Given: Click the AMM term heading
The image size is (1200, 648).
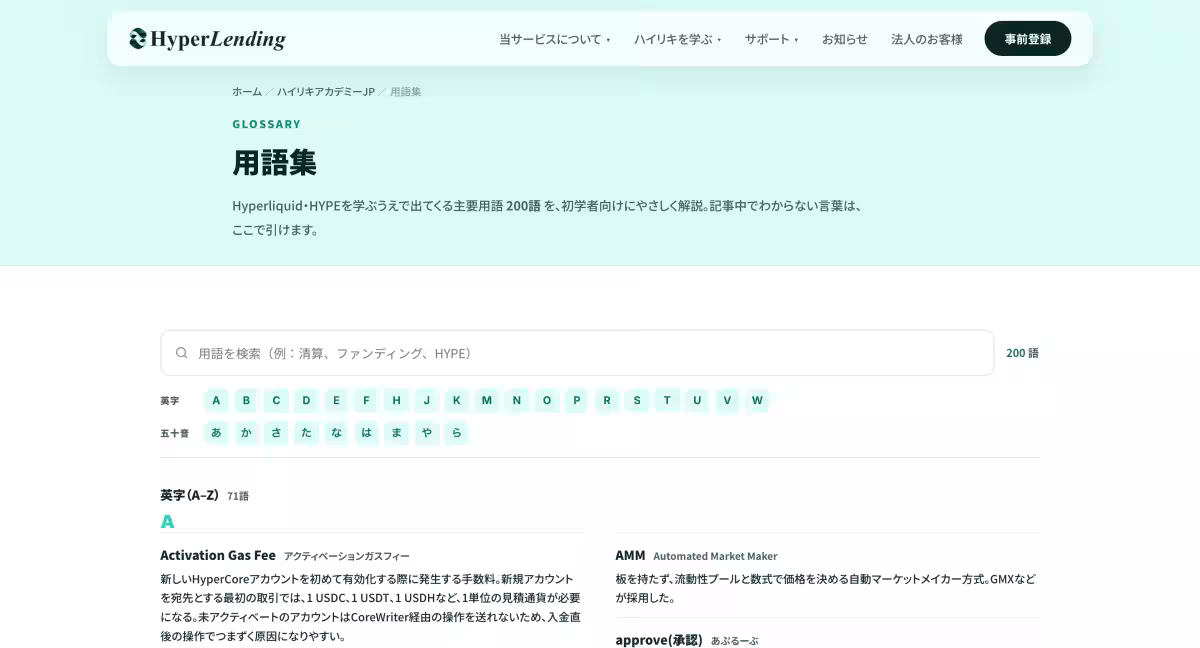Looking at the screenshot, I should (630, 555).
